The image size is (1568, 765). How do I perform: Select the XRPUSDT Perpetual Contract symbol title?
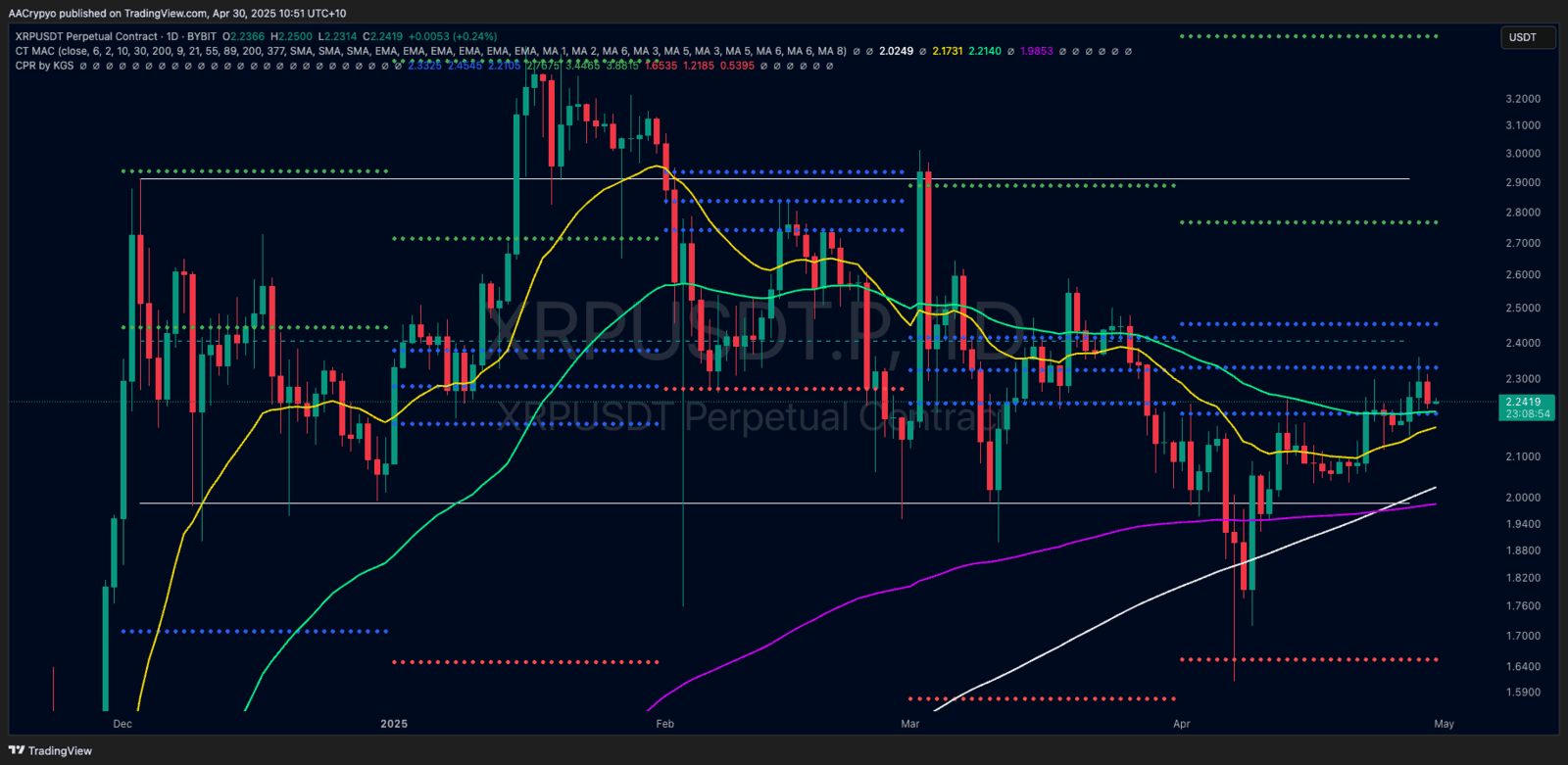[86, 36]
